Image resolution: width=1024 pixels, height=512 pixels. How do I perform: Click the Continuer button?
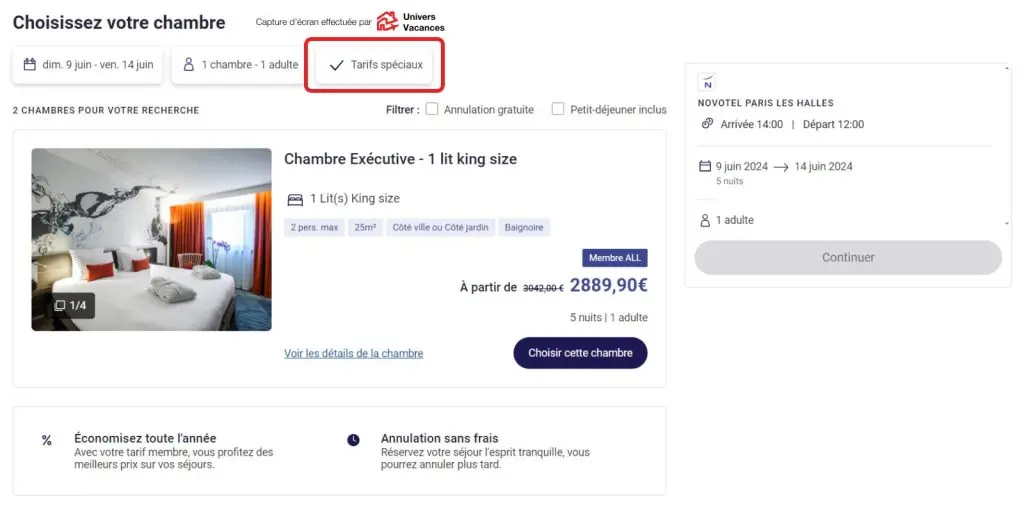848,257
